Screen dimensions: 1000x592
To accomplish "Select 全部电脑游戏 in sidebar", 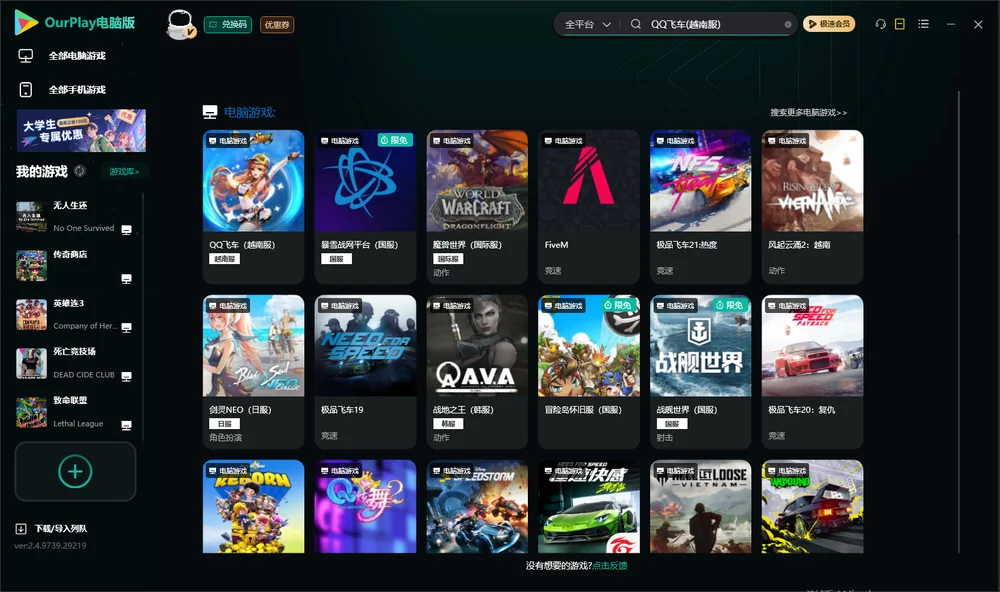I will (x=77, y=56).
